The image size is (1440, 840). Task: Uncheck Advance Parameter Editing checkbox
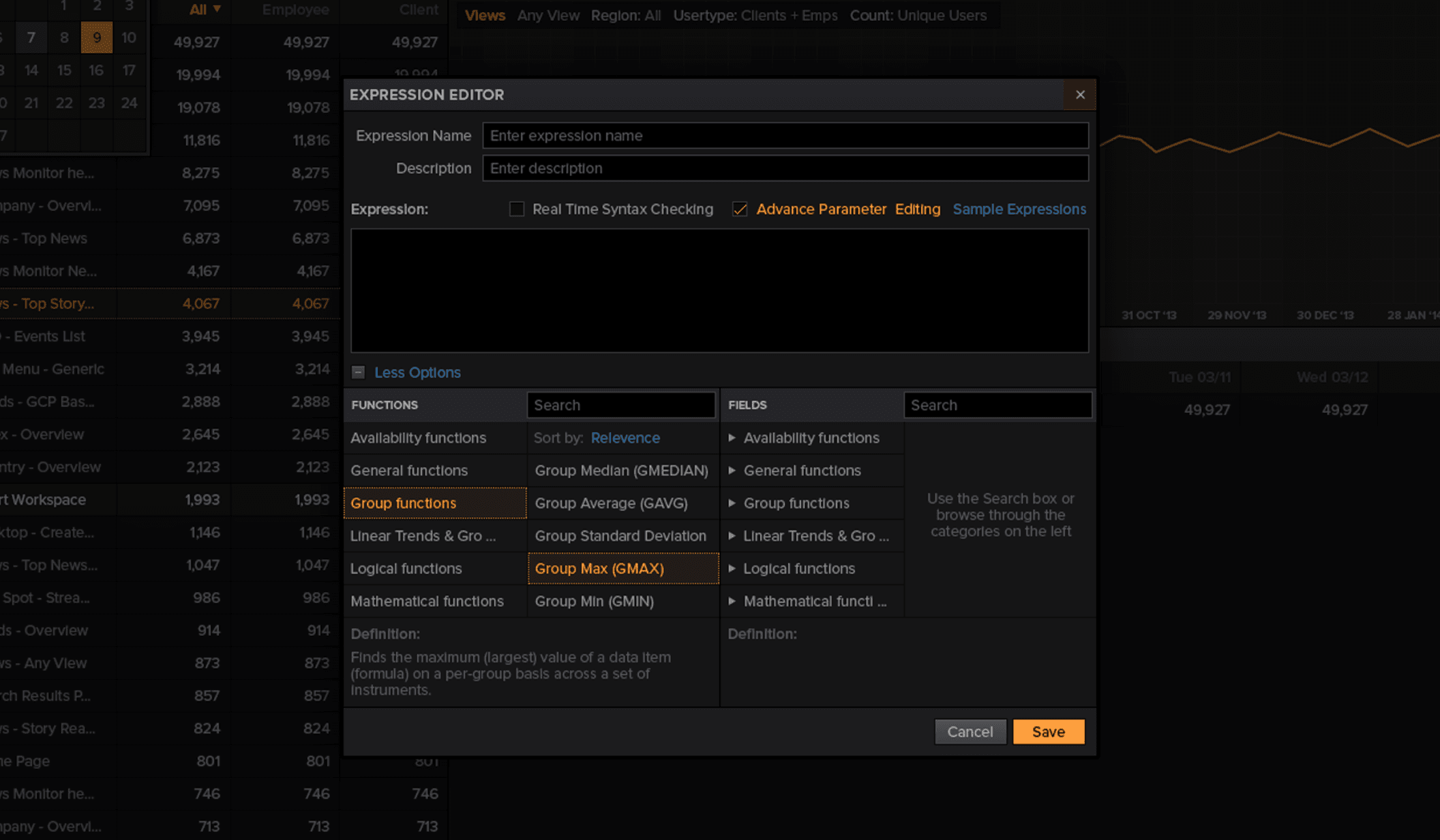(x=740, y=209)
